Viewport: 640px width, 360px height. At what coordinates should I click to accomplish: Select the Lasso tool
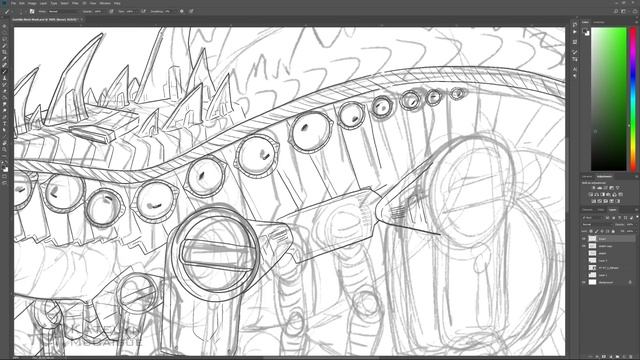4,39
